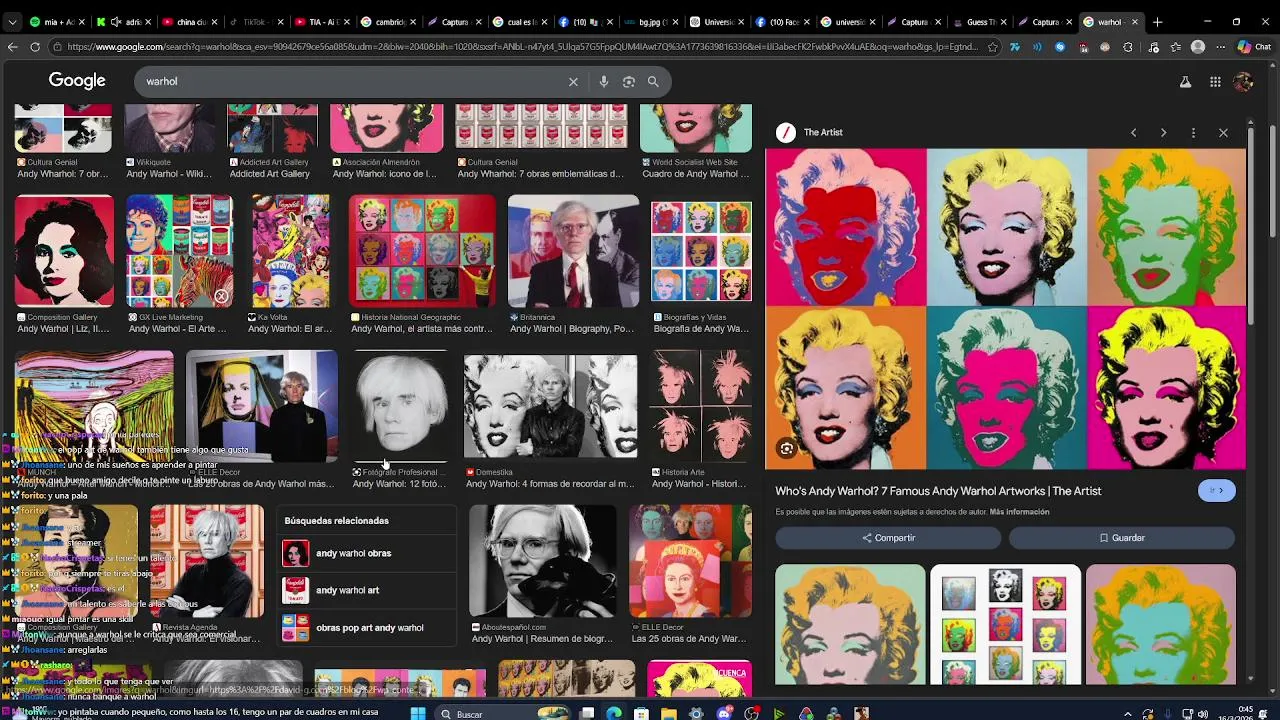
Task: Select related search 'andy warhol art'
Action: pos(367,590)
